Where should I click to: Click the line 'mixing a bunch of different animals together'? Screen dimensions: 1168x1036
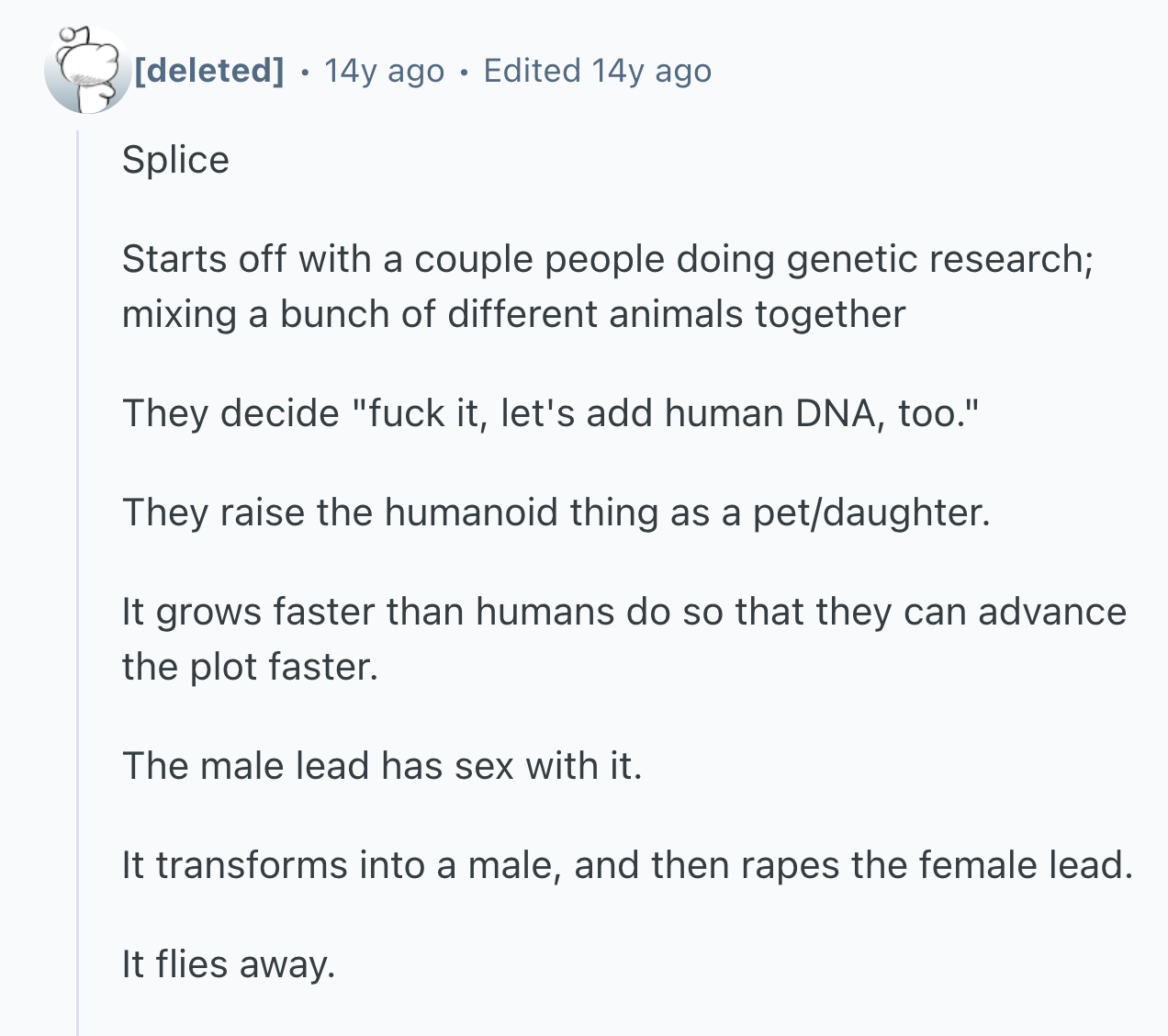513,314
